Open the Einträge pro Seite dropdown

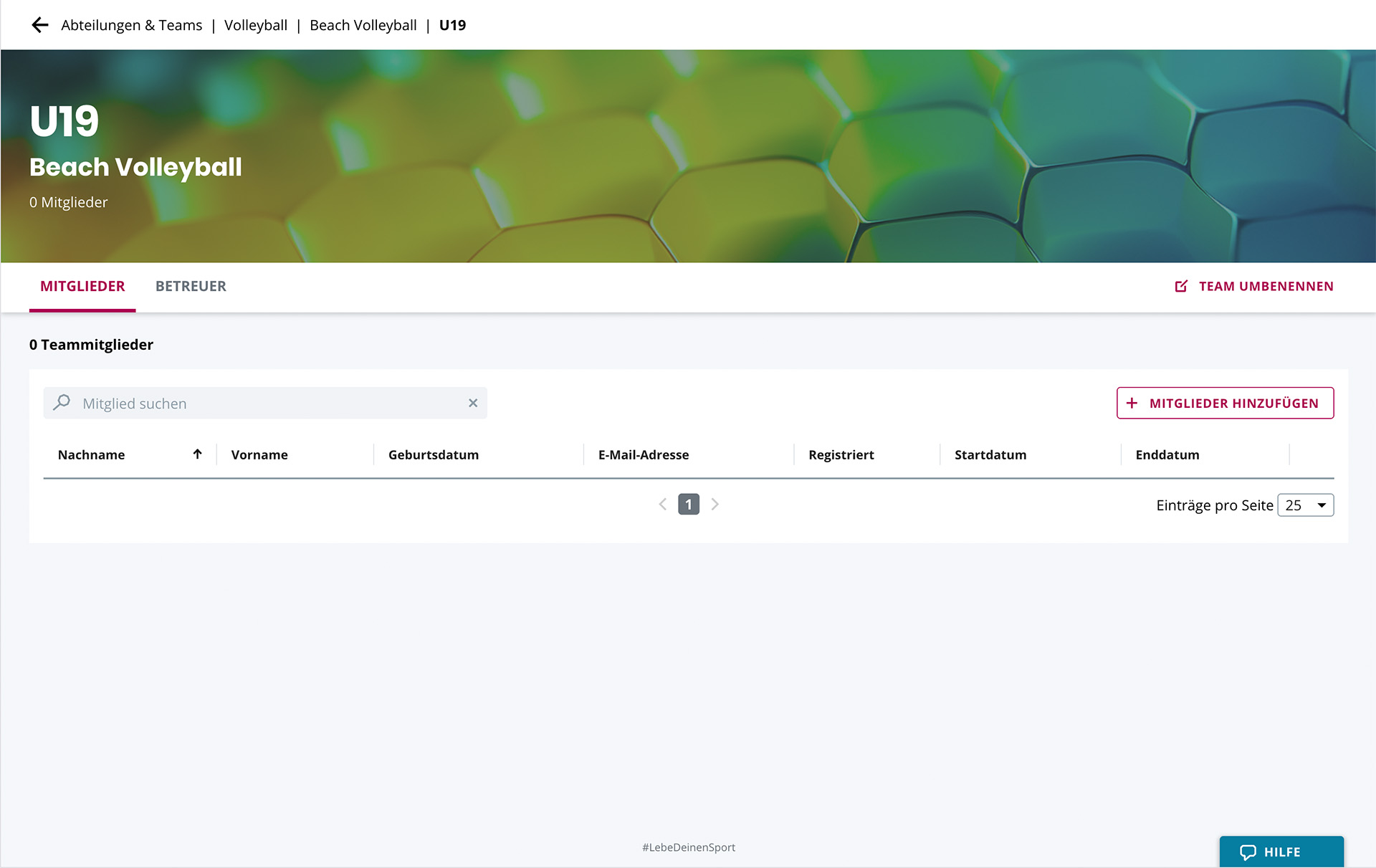1305,505
